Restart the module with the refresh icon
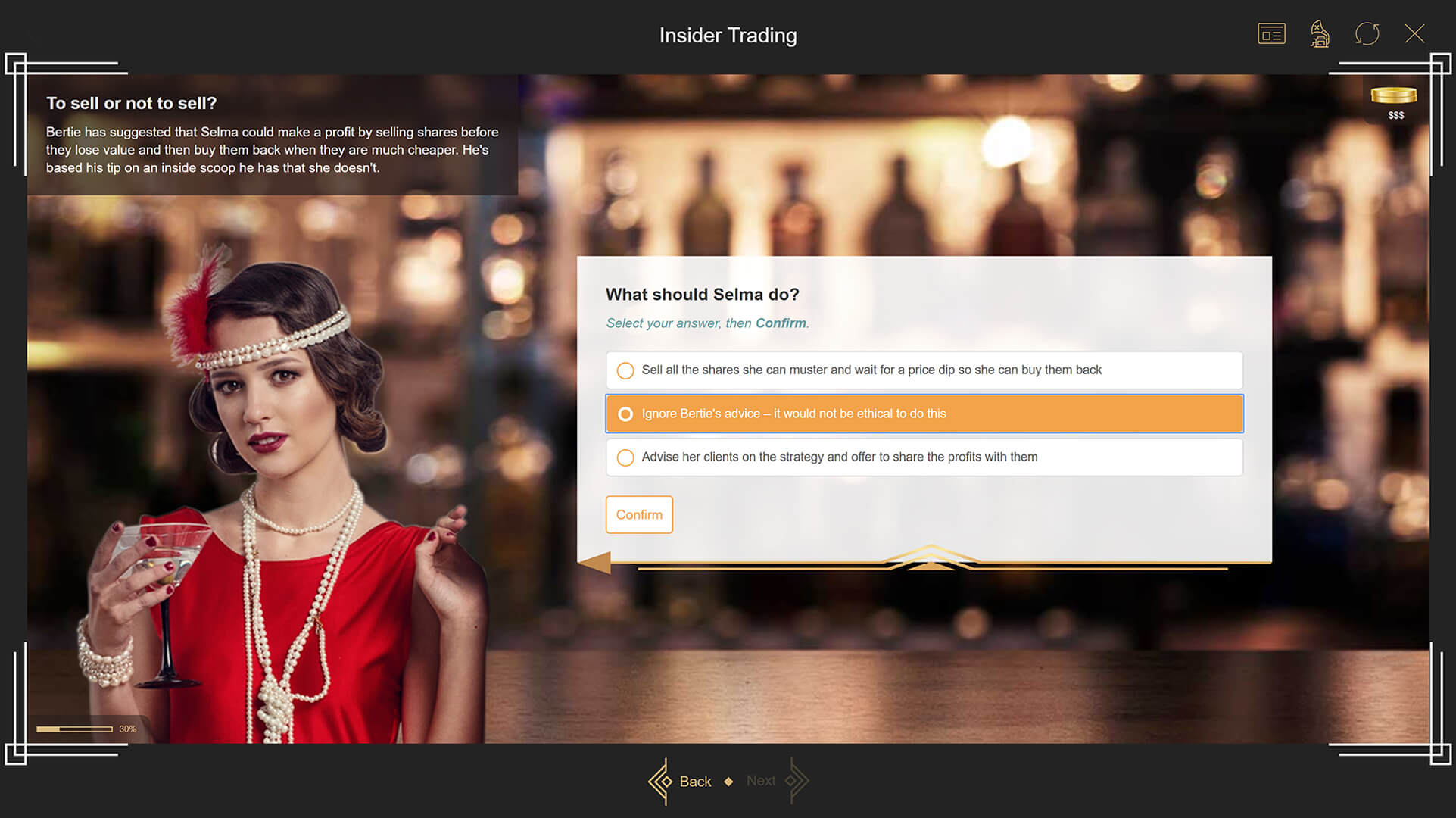This screenshot has width=1456, height=818. click(x=1367, y=33)
